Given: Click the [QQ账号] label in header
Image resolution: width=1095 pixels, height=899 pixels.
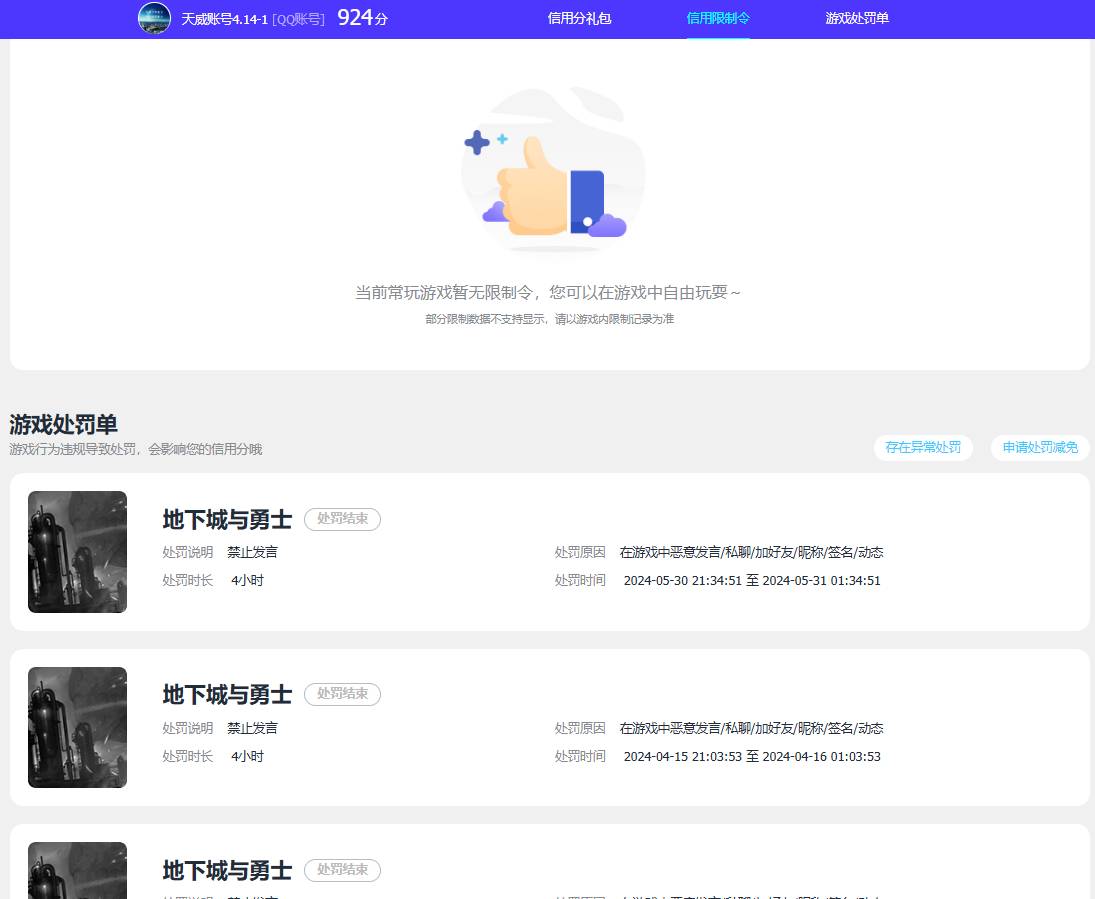Looking at the screenshot, I should (298, 19).
